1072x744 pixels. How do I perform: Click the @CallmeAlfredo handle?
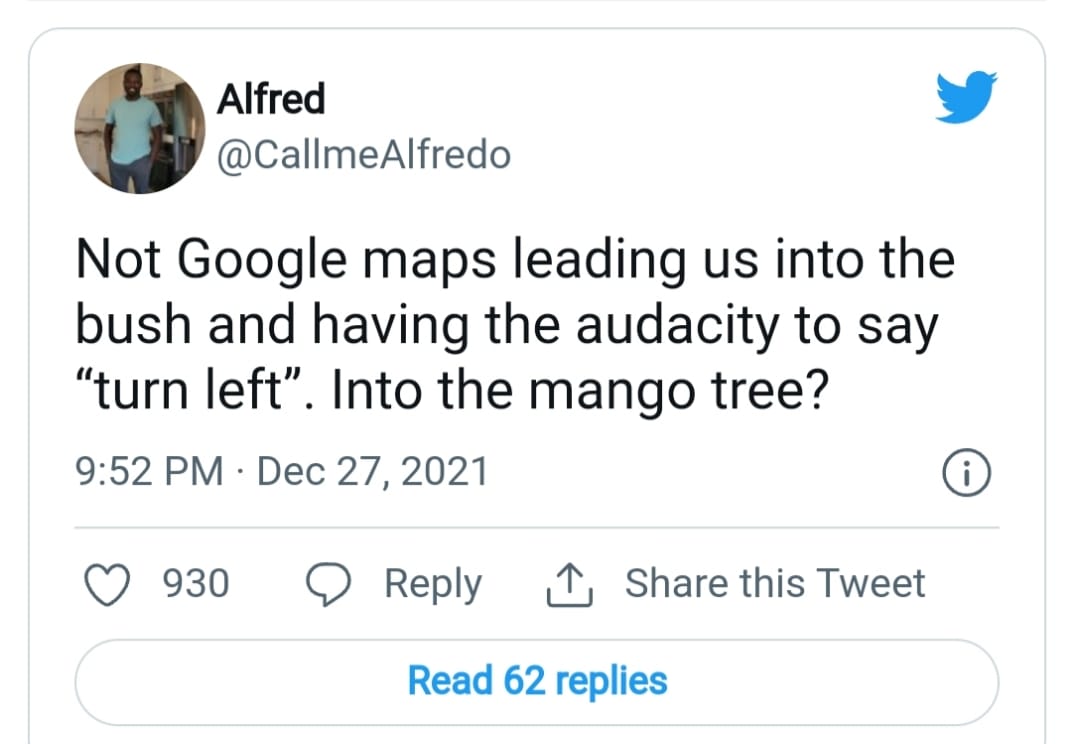pos(363,154)
